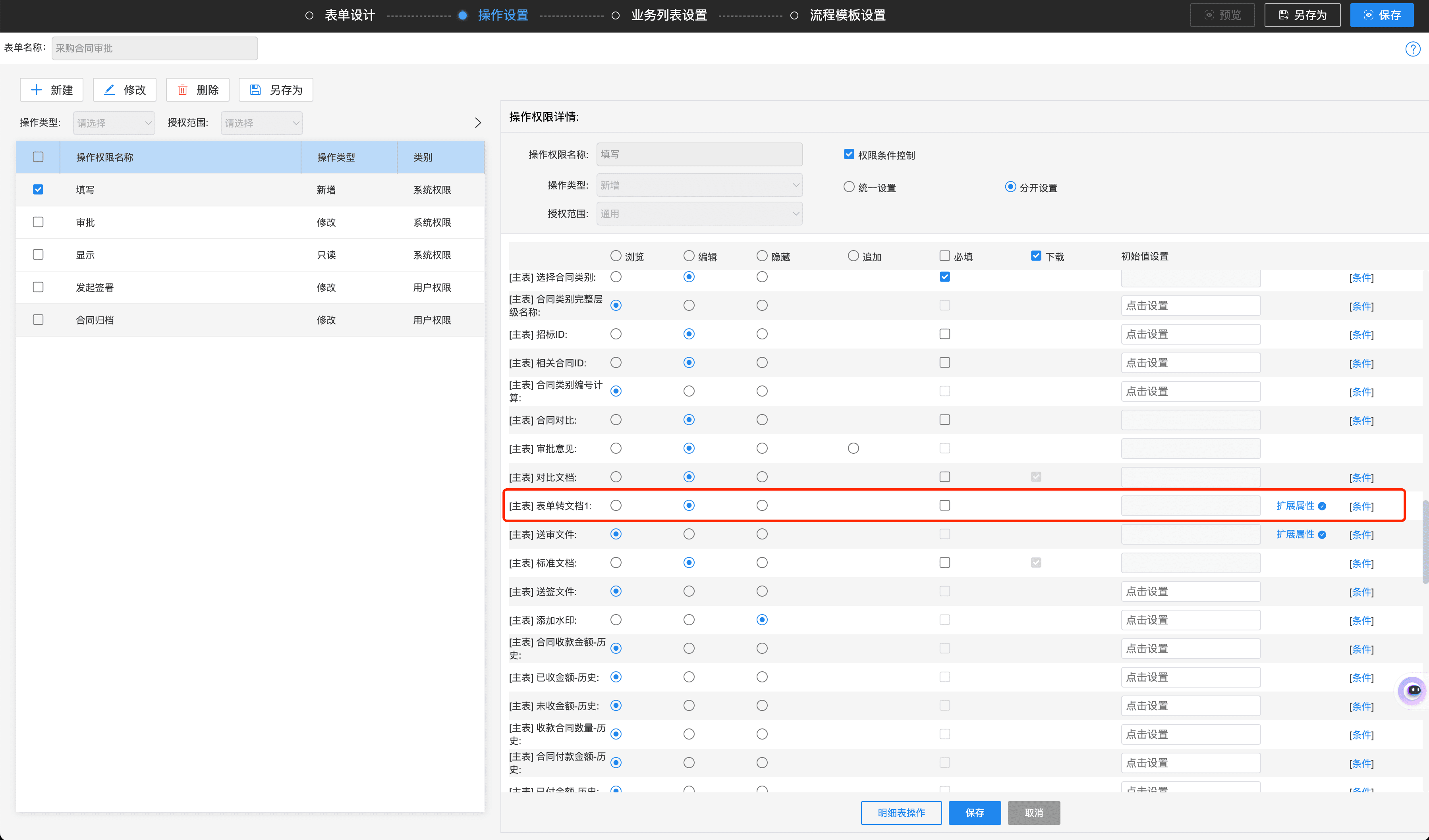Click the 预览 button in top bar

(1222, 15)
